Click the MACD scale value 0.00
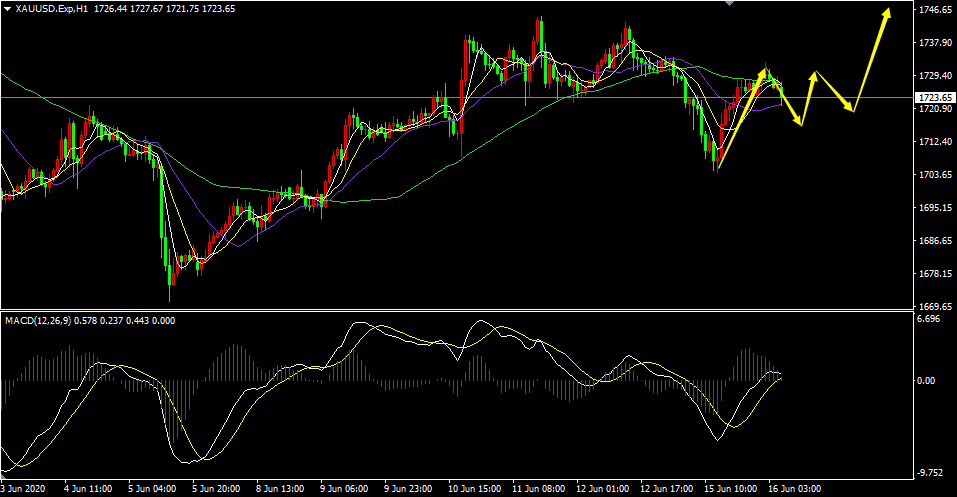957x497 pixels. [x=926, y=380]
